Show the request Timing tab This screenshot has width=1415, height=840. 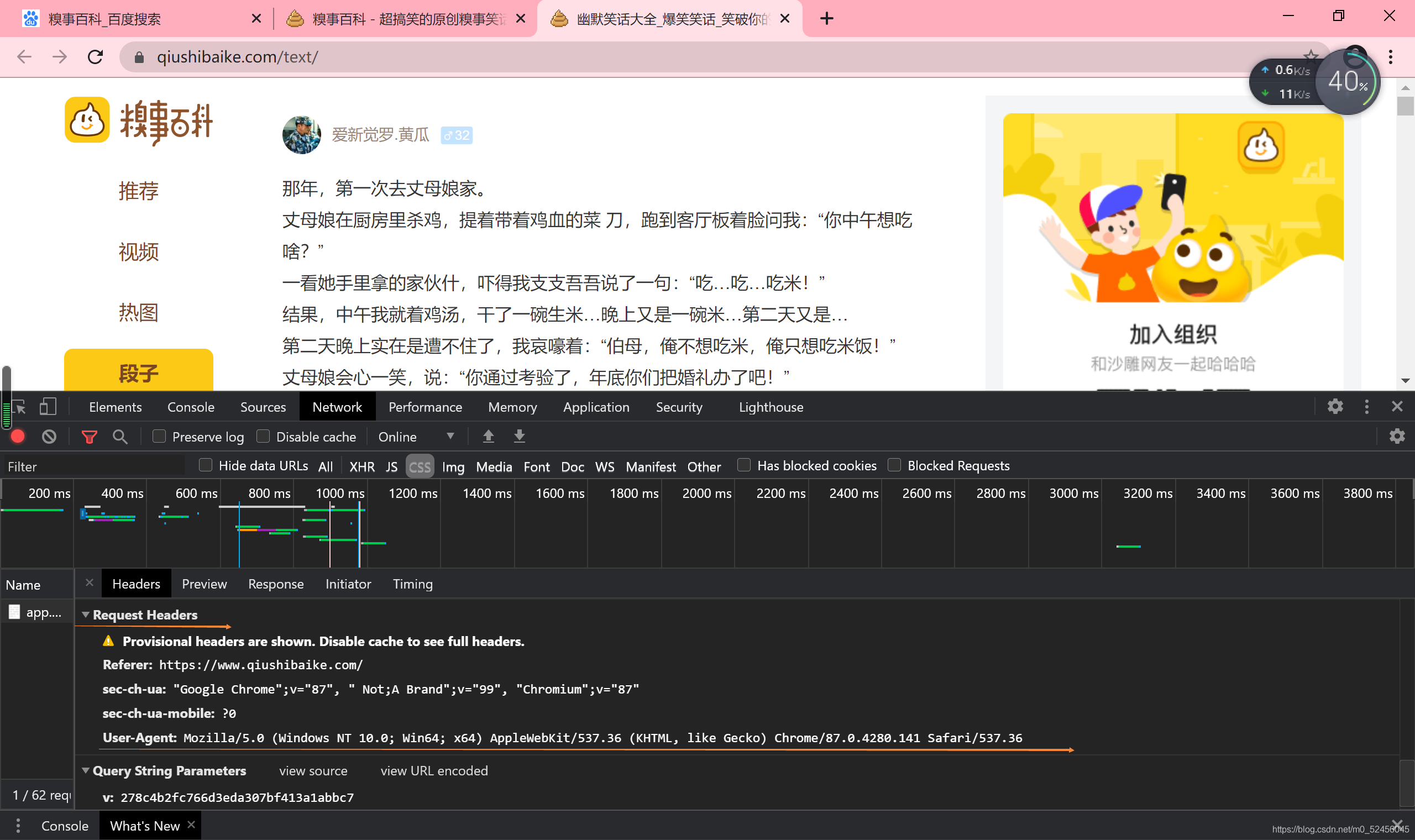412,584
